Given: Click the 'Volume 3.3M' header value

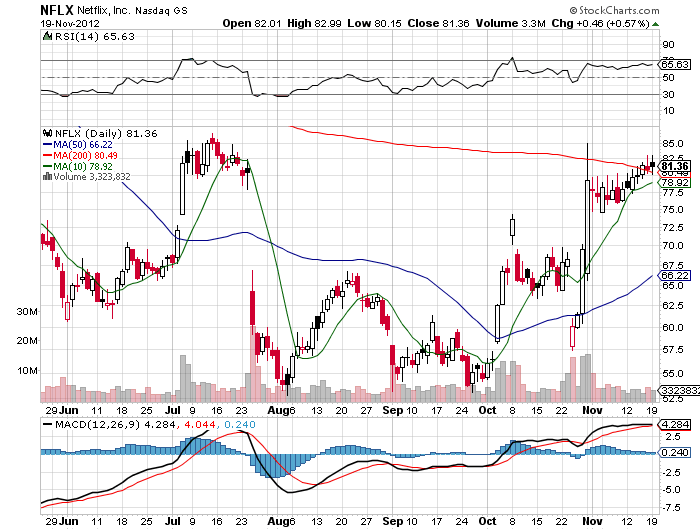Looking at the screenshot, I should point(511,23).
